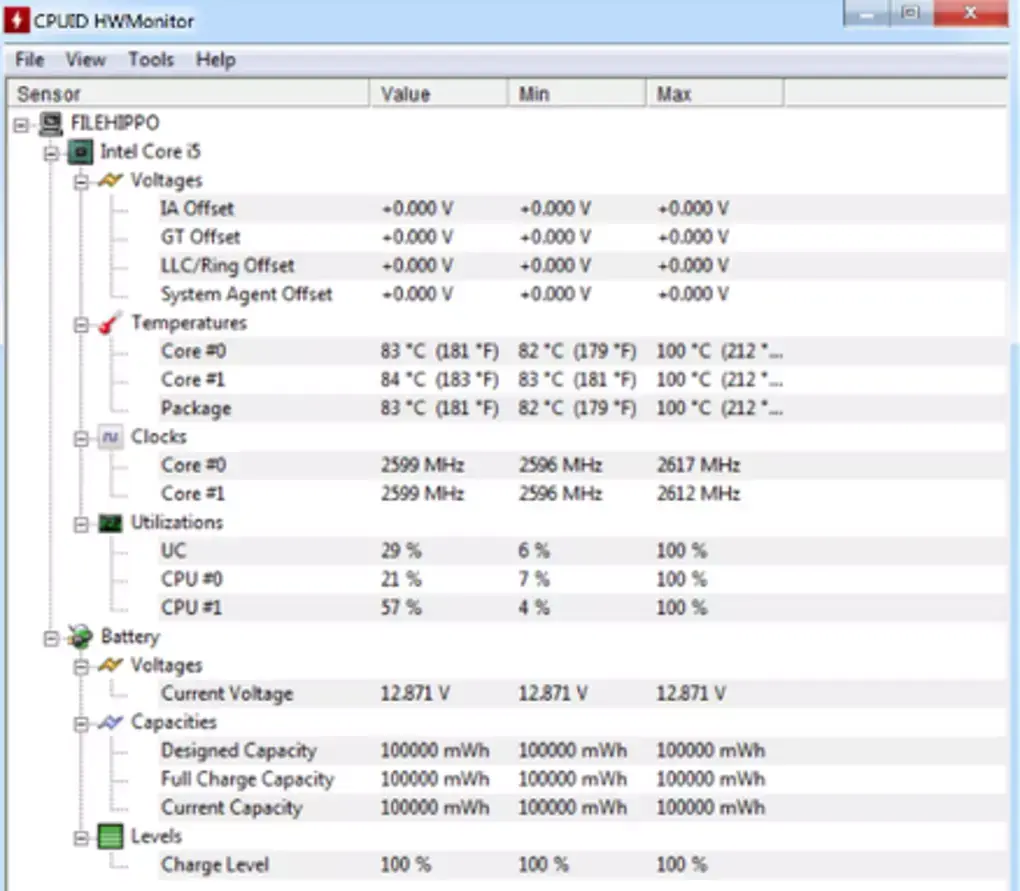Select the CPU #0 utilization row
1020x891 pixels.
click(x=582, y=579)
